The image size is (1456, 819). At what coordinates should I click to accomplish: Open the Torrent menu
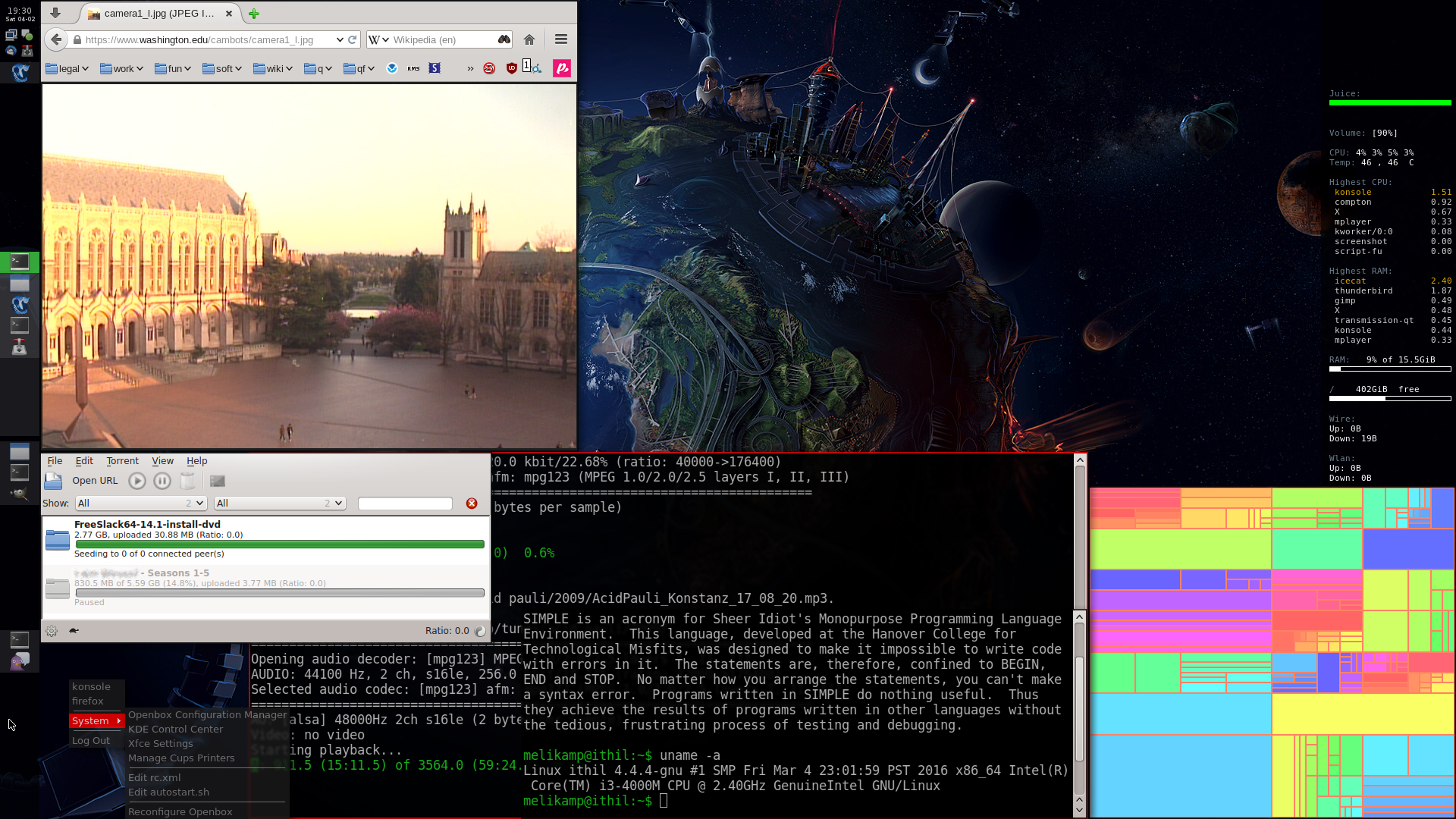point(122,461)
